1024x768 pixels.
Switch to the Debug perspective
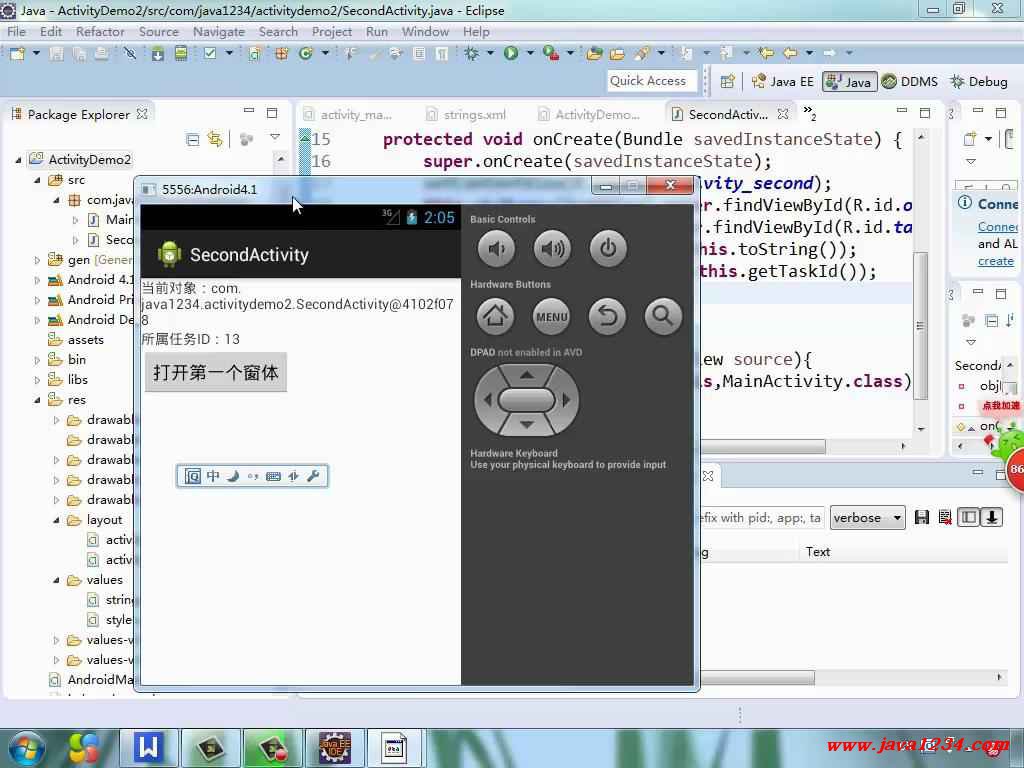979,82
